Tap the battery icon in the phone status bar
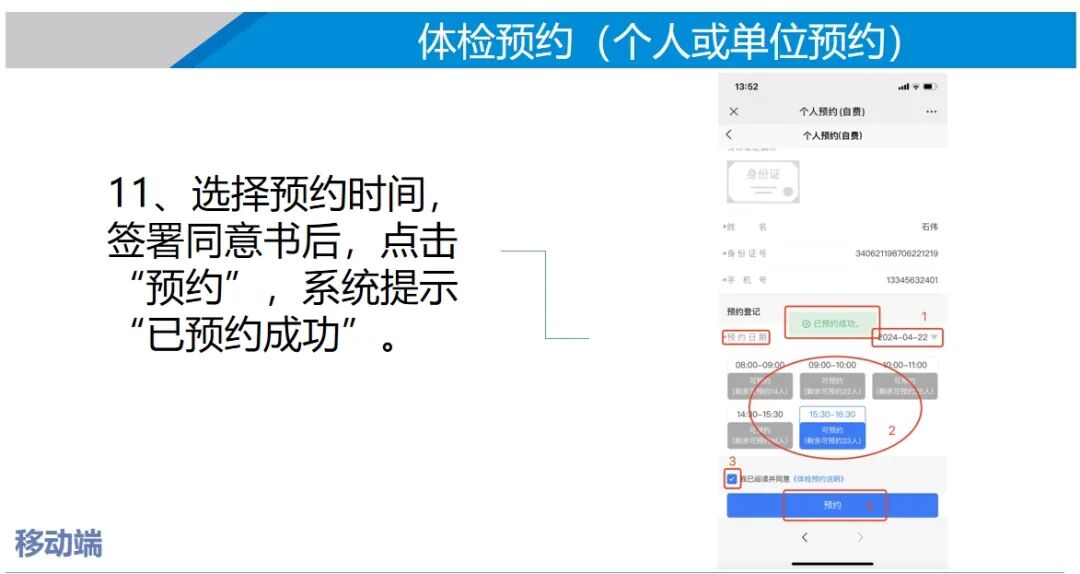 tap(930, 87)
